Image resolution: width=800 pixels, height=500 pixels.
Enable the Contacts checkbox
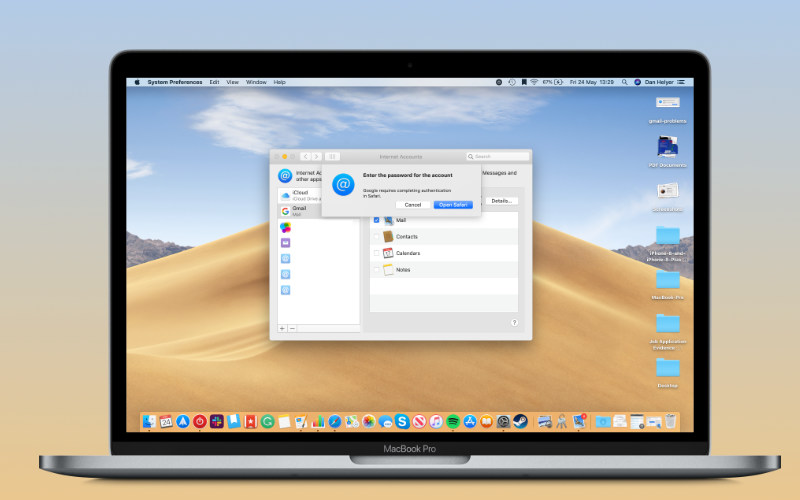pyautogui.click(x=377, y=237)
